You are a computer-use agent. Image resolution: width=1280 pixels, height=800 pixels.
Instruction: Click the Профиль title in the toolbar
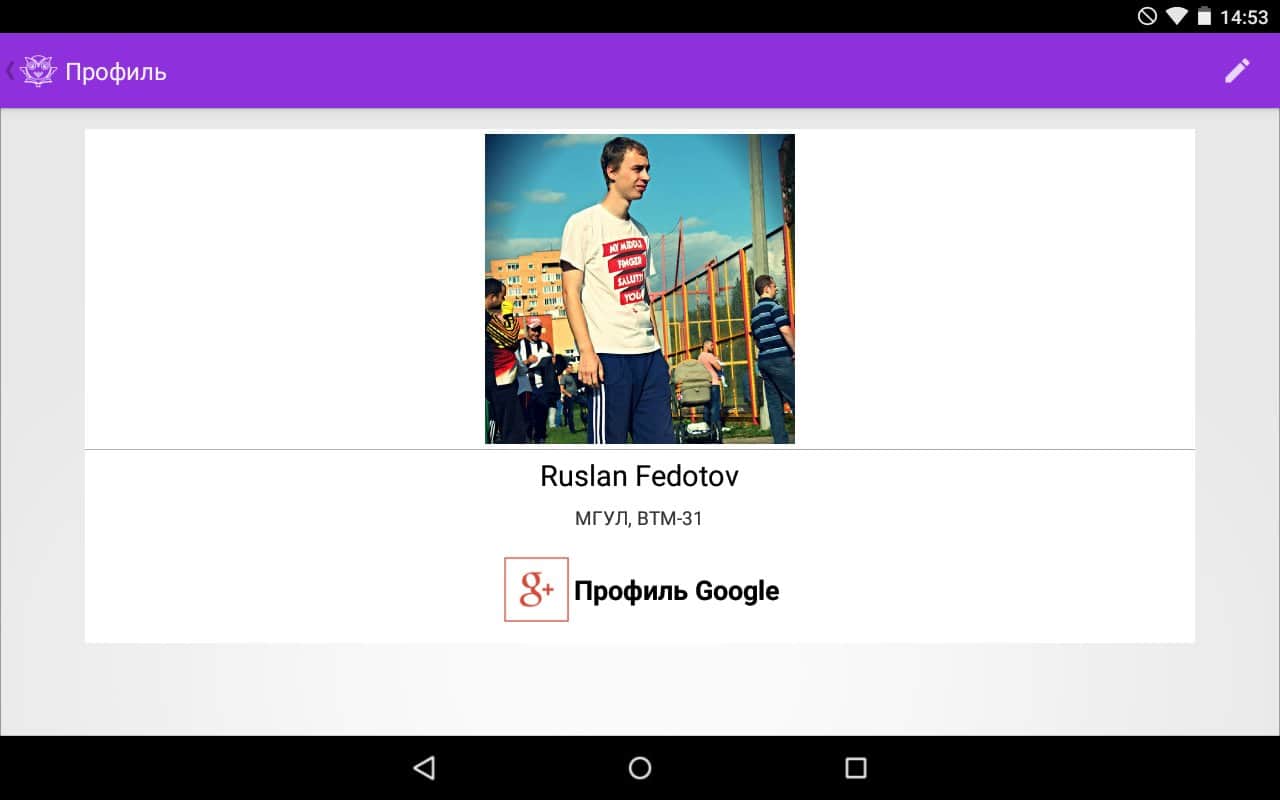116,72
